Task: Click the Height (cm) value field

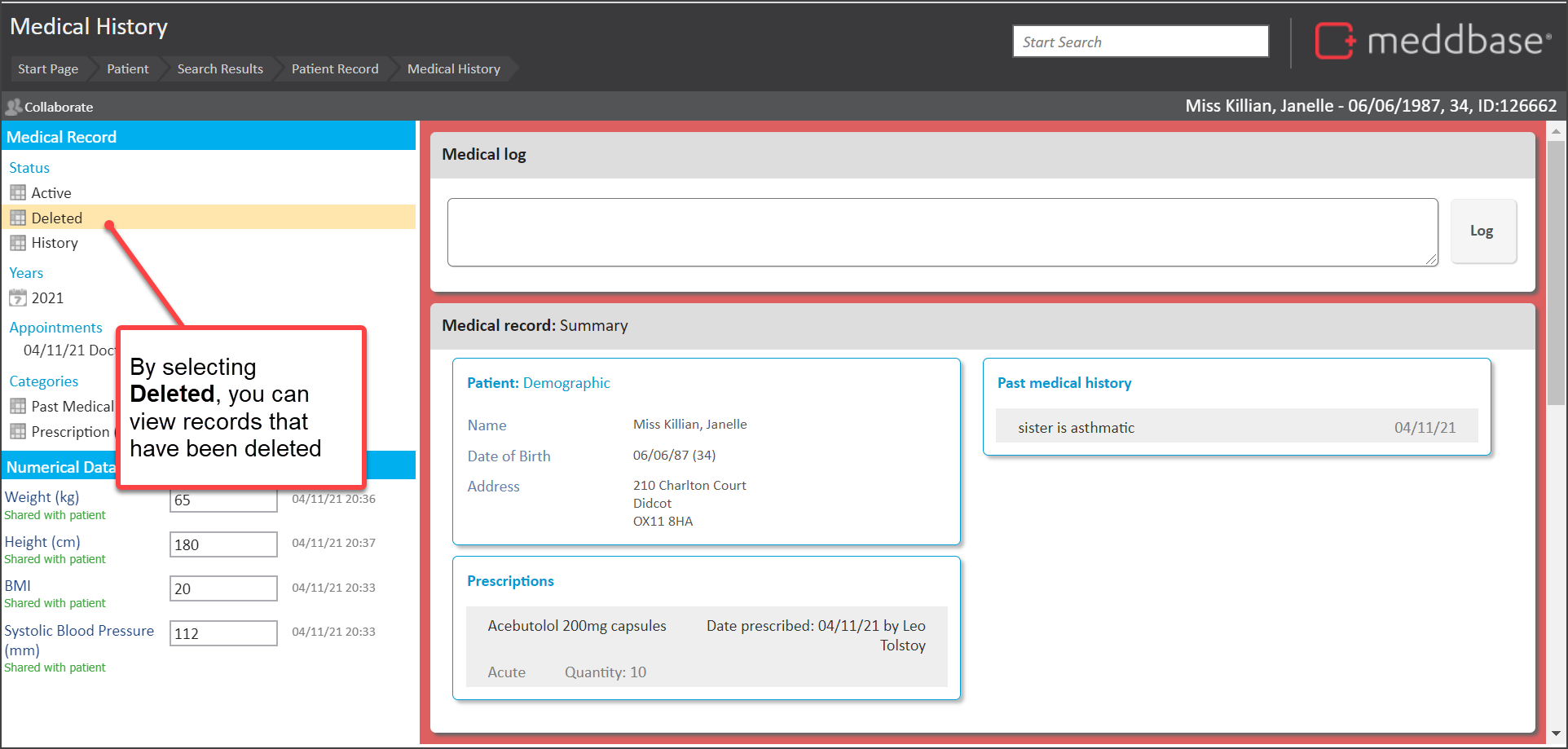Action: click(x=223, y=544)
